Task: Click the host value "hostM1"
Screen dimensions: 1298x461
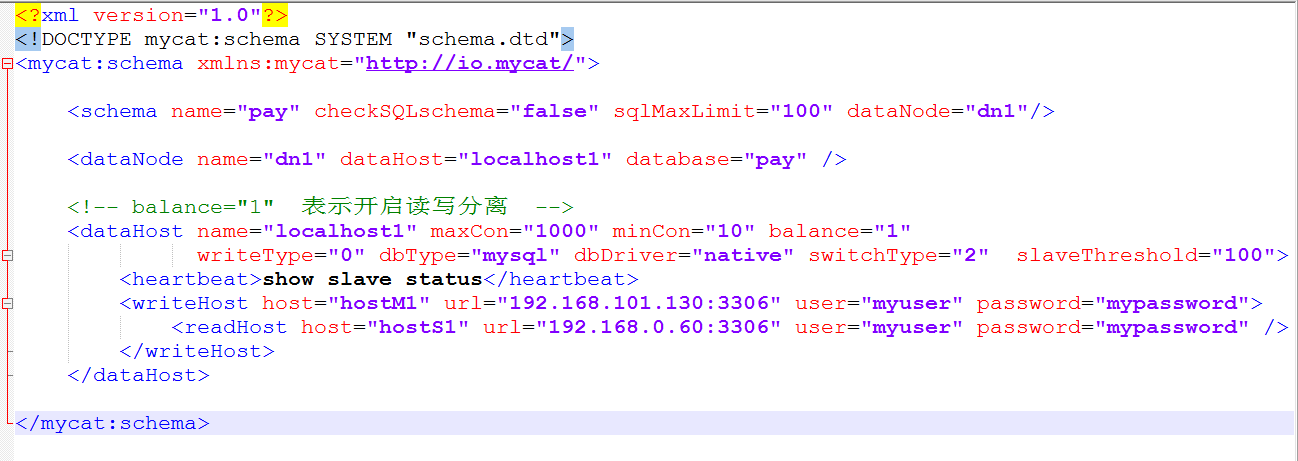Action: [x=380, y=304]
